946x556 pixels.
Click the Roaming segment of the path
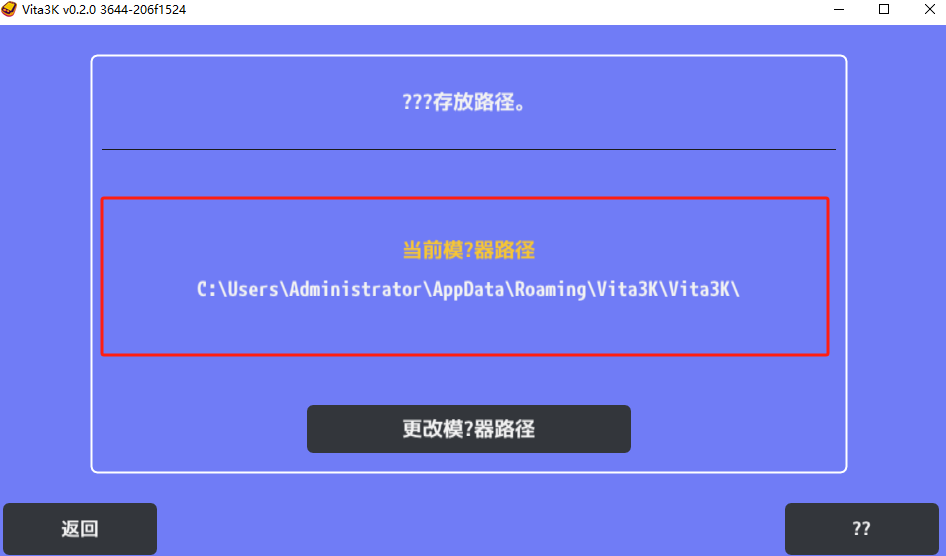click(550, 290)
